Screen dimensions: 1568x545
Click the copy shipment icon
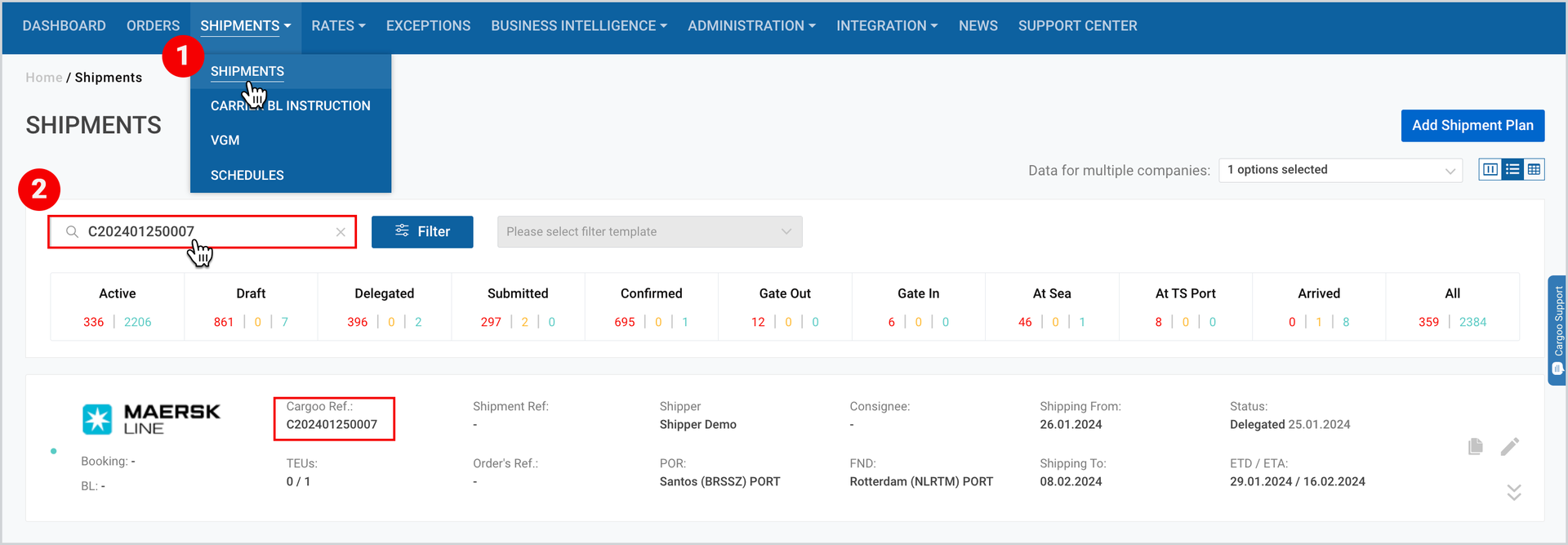click(1475, 446)
